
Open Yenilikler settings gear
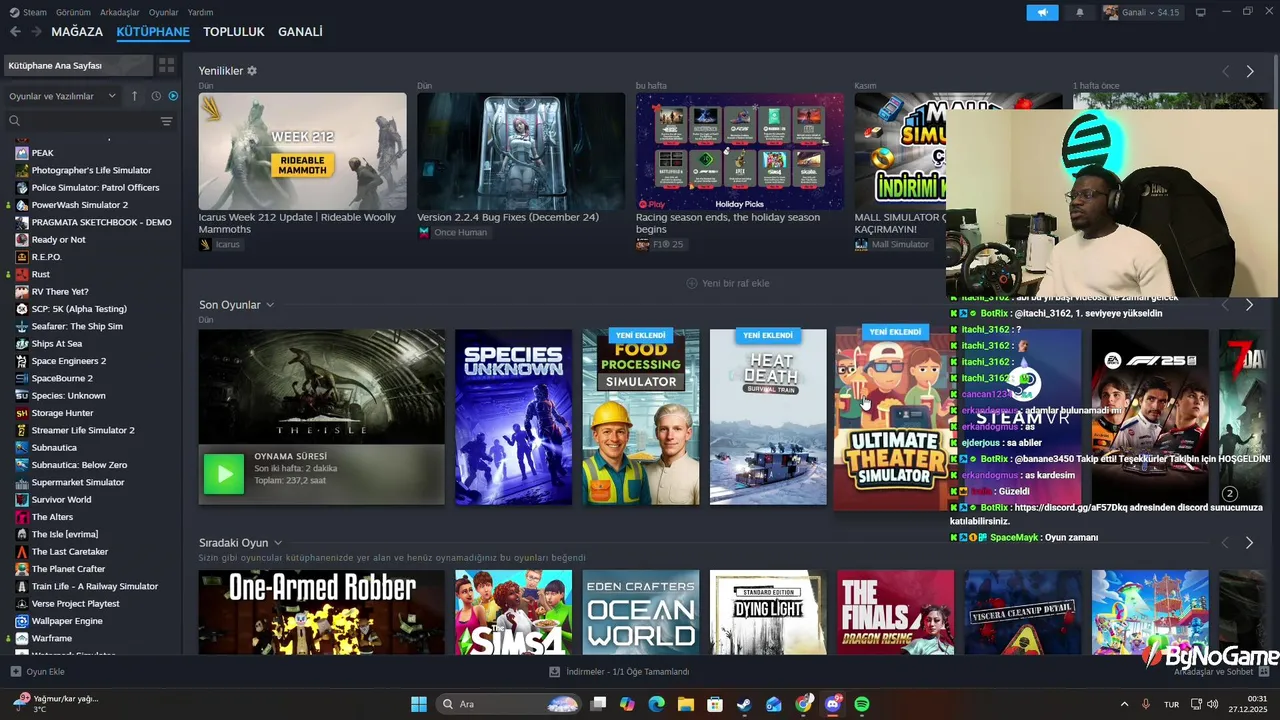click(252, 71)
